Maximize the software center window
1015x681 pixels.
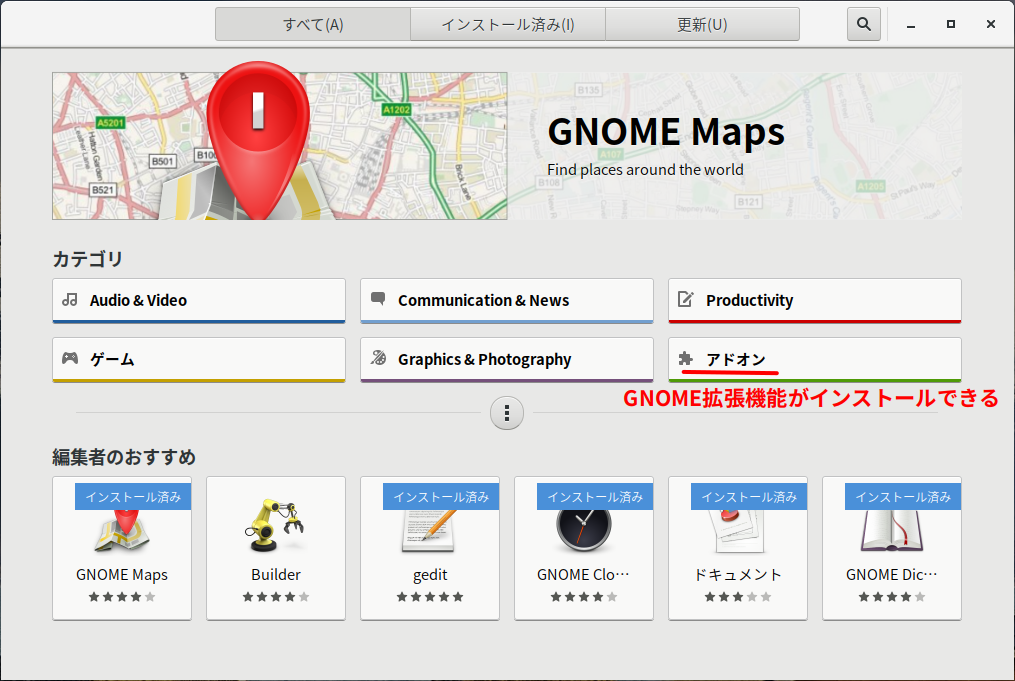click(951, 25)
